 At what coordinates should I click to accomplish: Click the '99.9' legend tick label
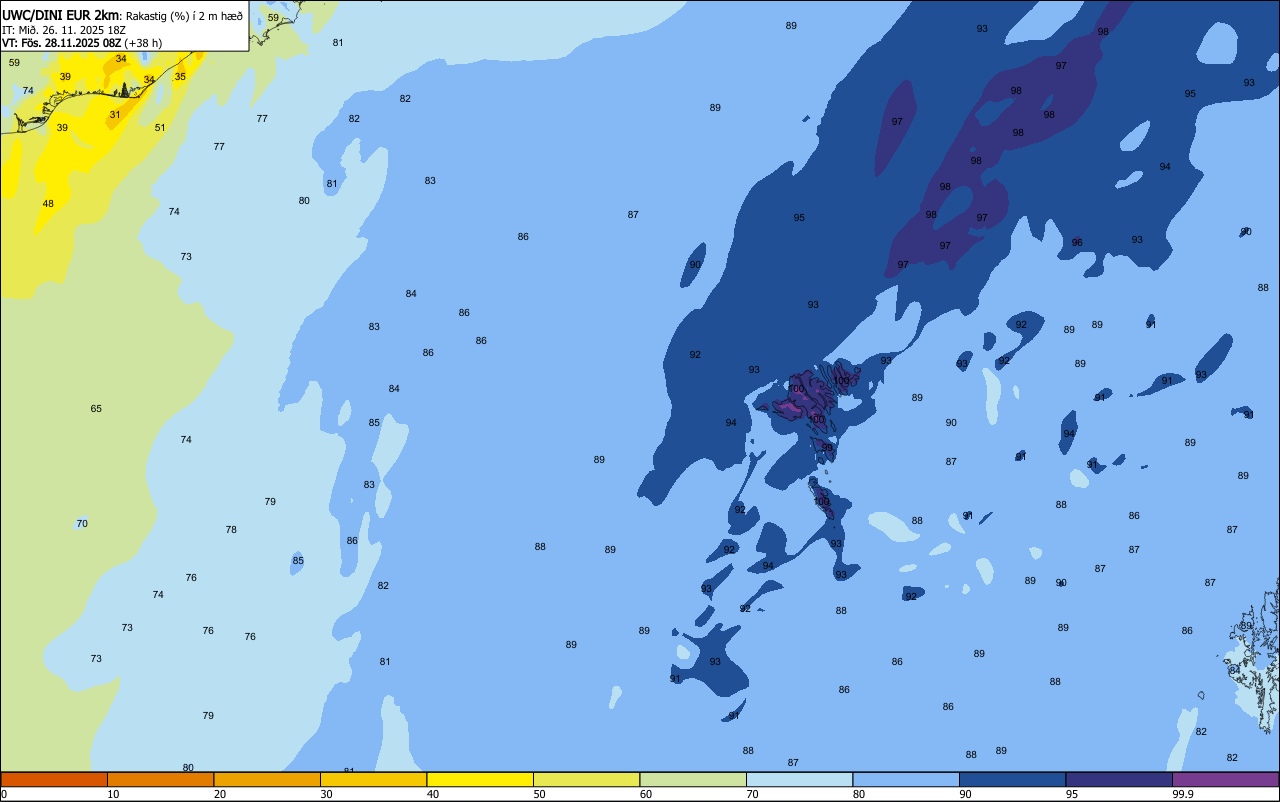1183,794
